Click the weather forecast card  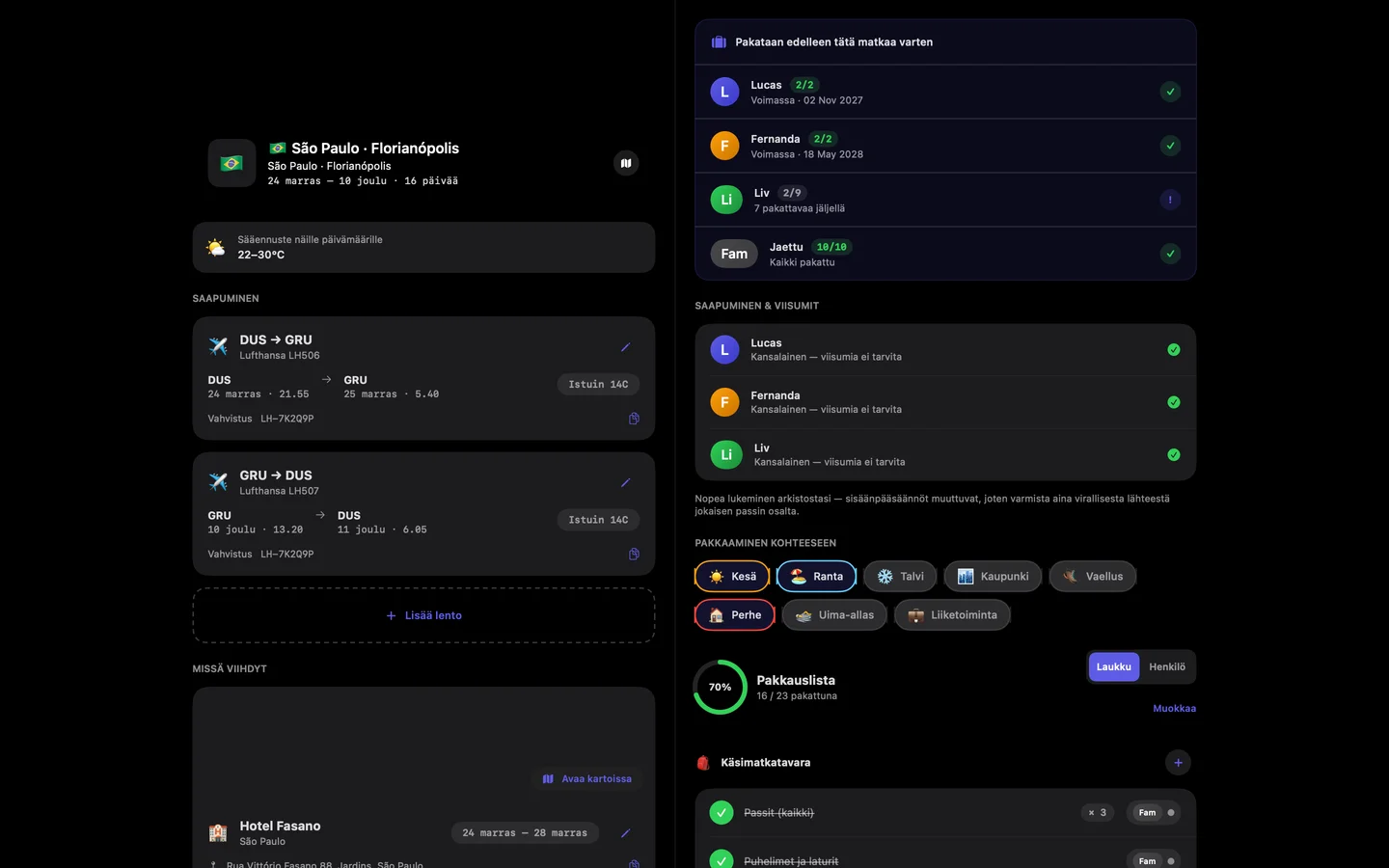coord(423,248)
